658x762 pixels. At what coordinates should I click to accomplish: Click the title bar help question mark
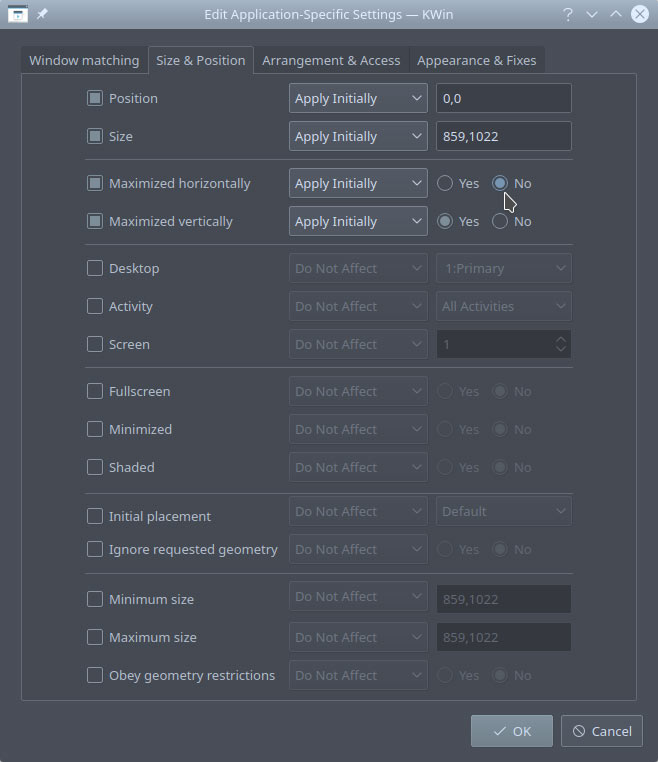tap(568, 15)
